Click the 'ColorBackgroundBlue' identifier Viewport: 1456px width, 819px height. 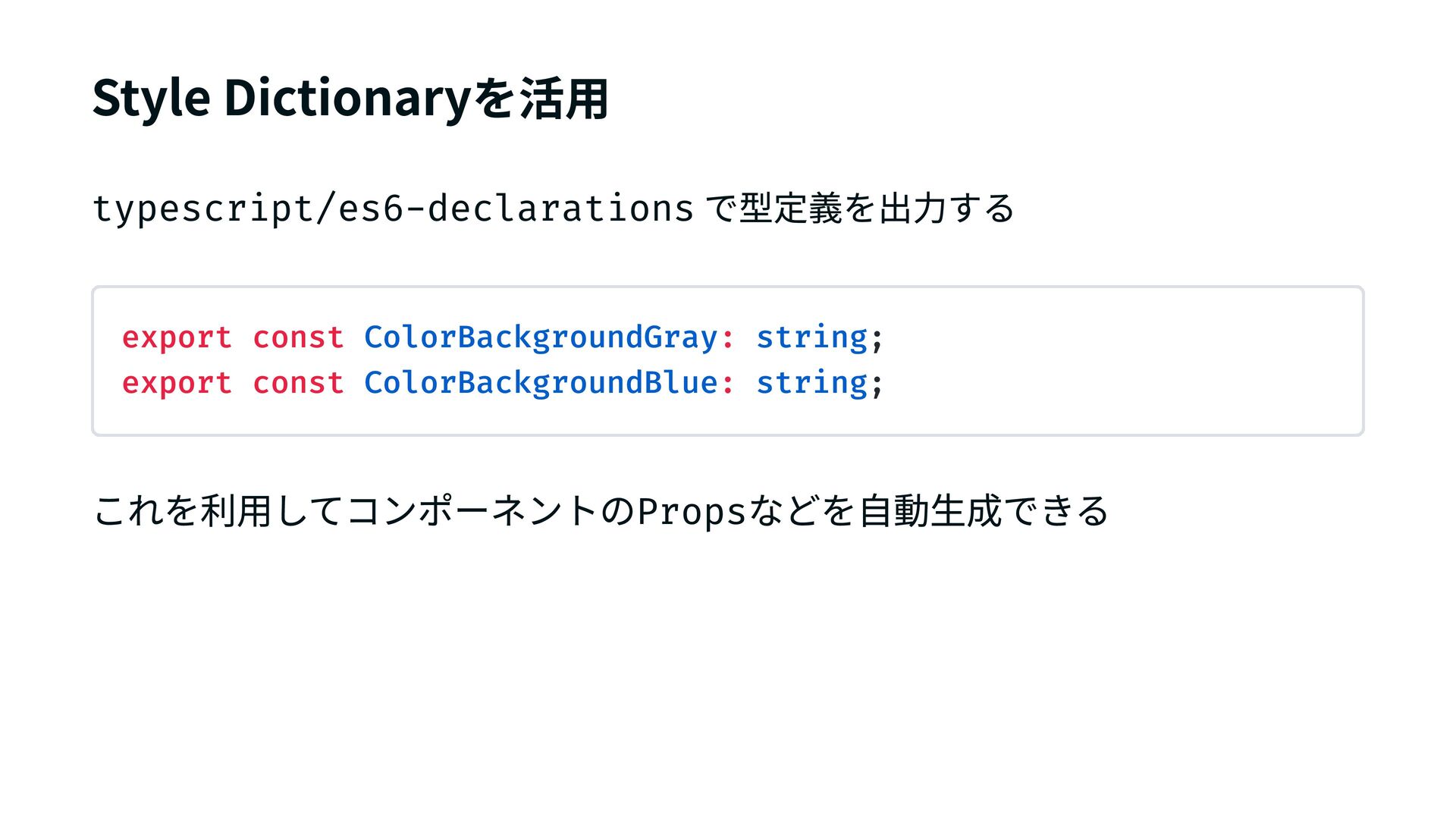point(541,383)
